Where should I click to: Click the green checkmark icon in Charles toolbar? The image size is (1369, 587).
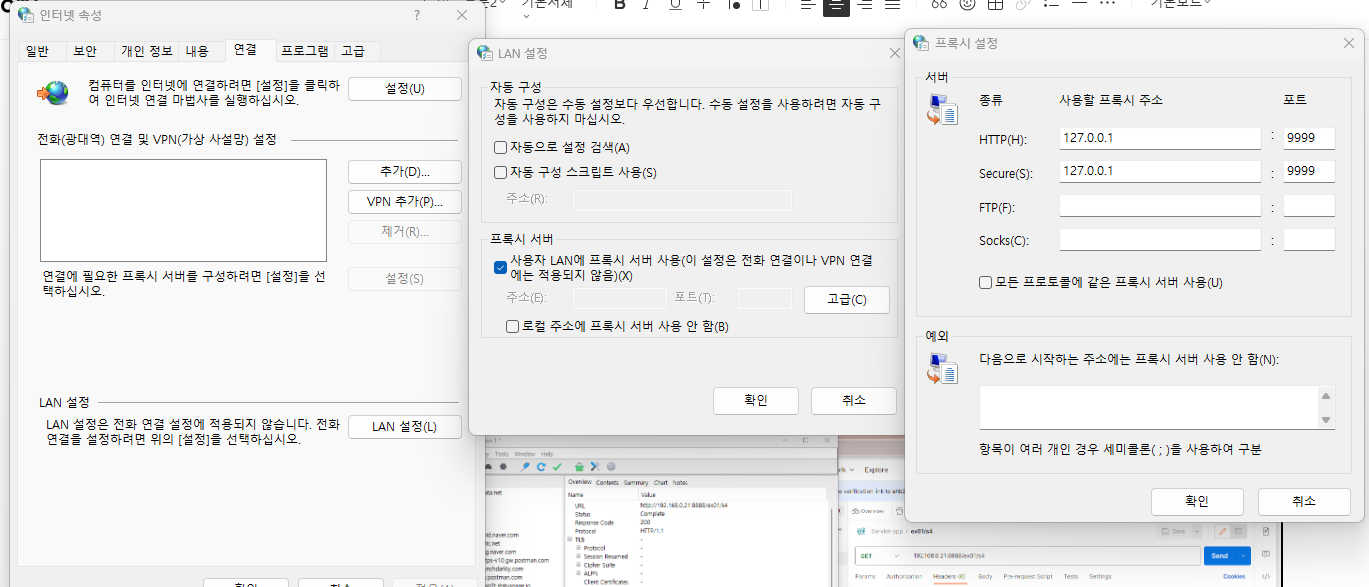click(x=557, y=467)
